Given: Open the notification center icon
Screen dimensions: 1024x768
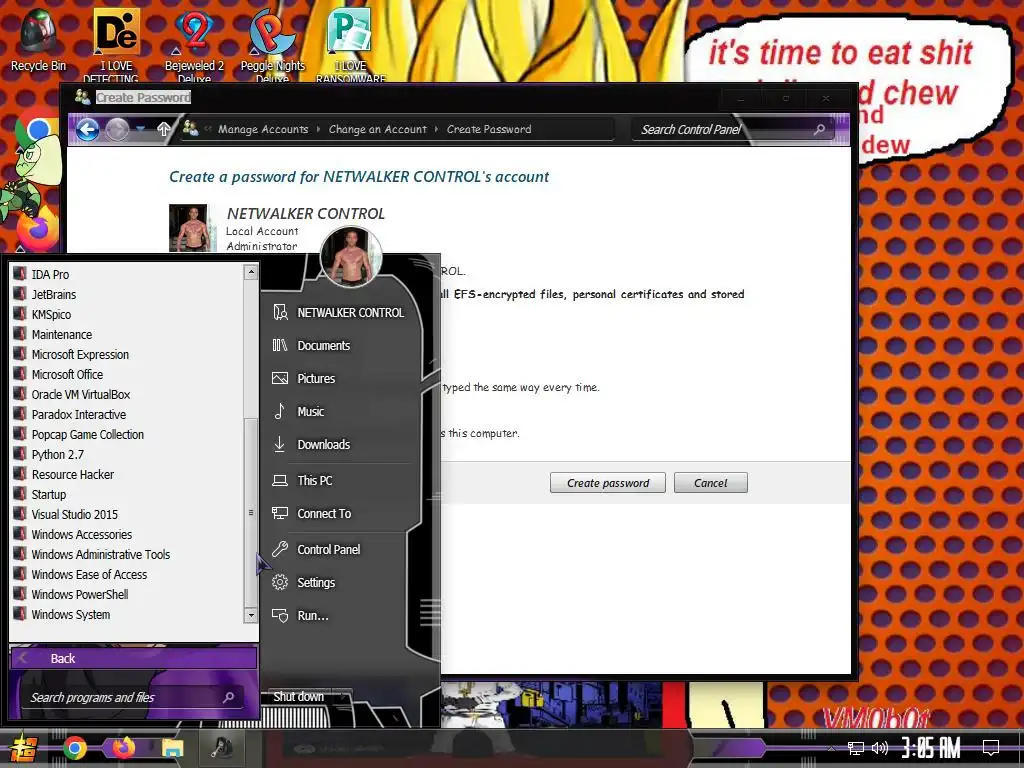Looking at the screenshot, I should coord(991,748).
